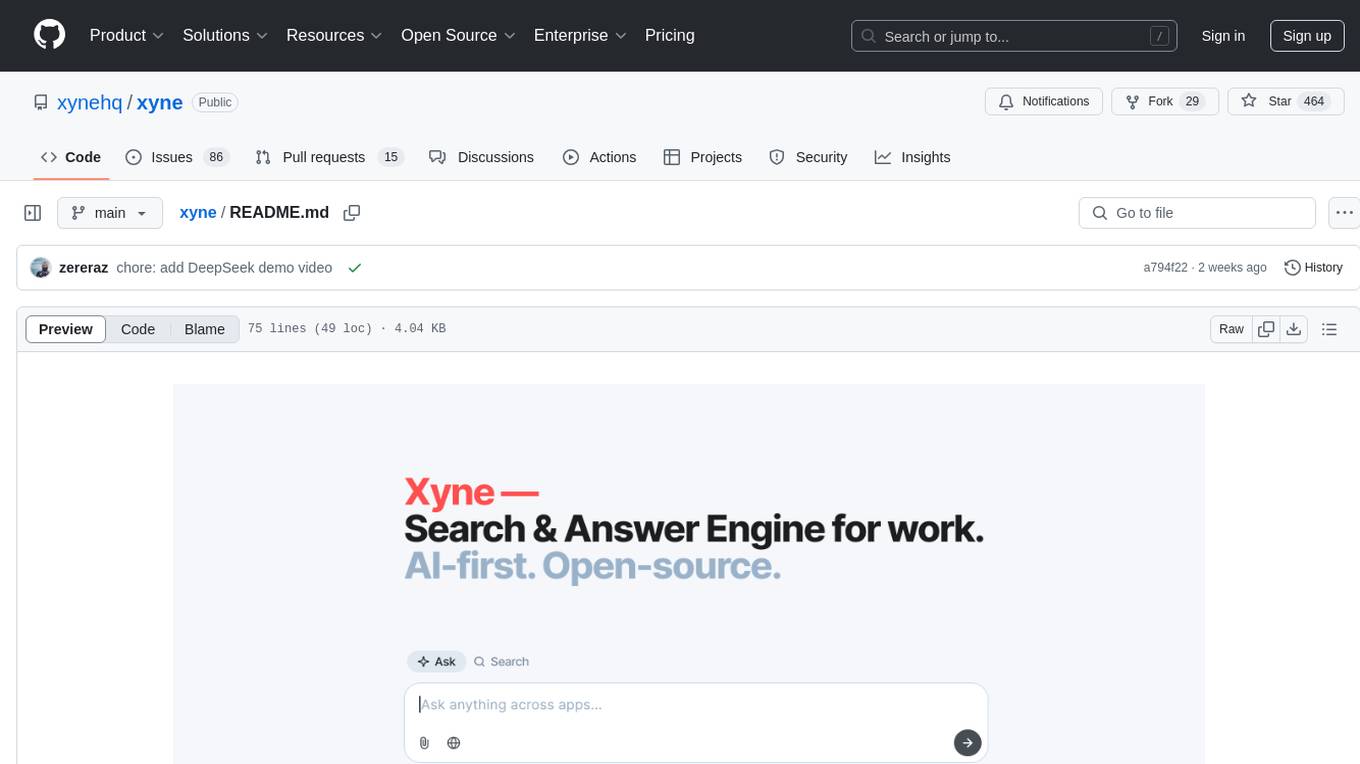Viewport: 1360px width, 764px height.
Task: Open the Projects tab
Action: (703, 157)
